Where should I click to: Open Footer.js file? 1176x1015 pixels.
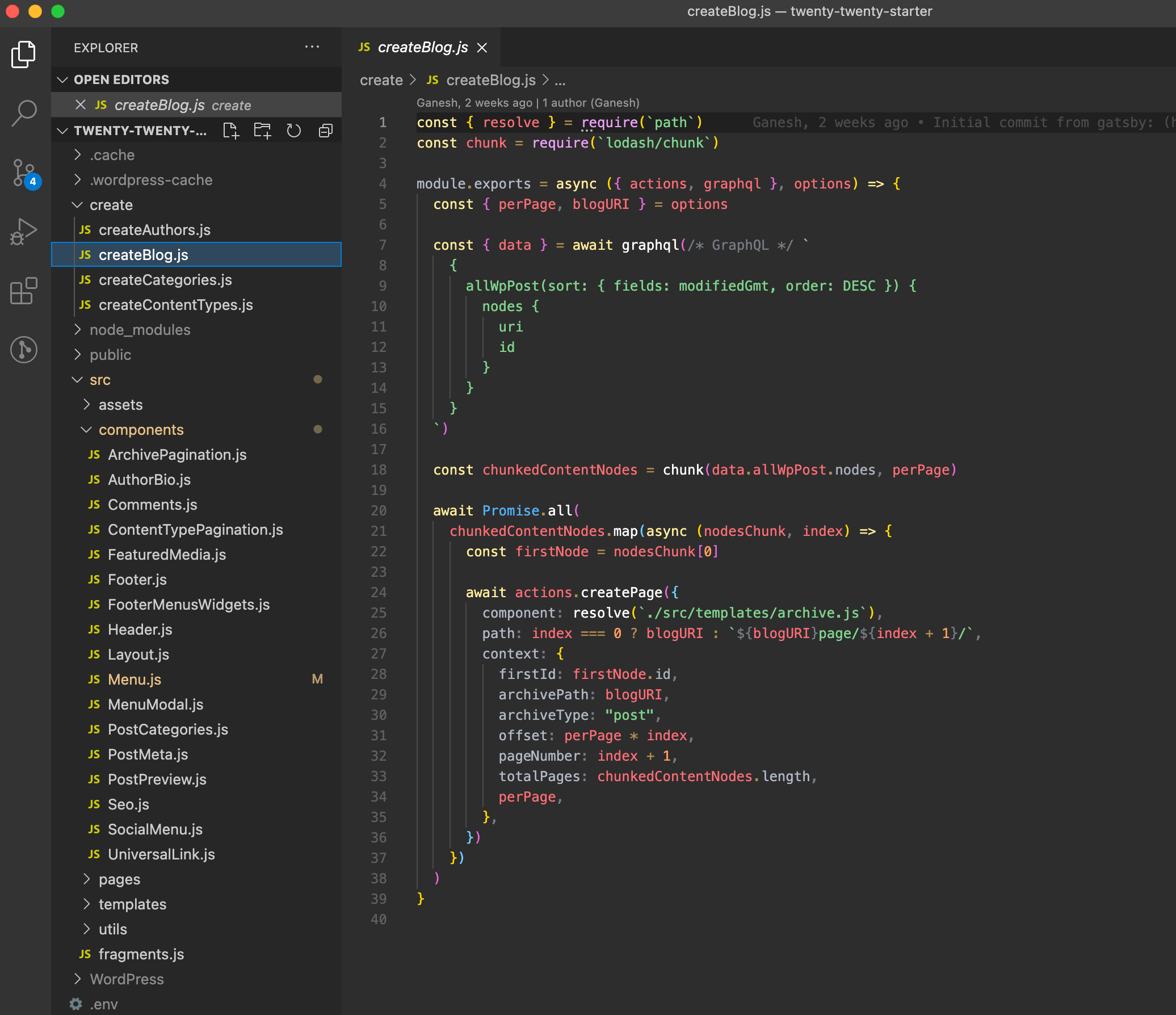(x=196, y=580)
